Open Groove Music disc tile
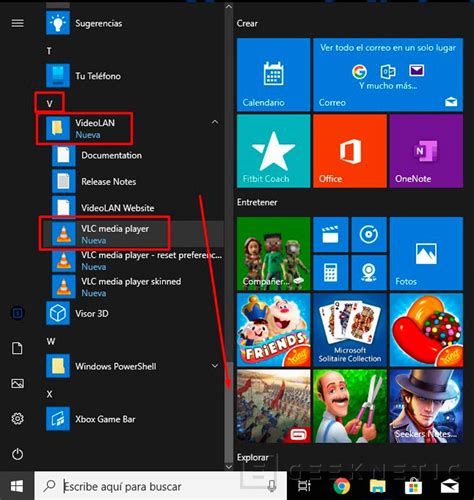This screenshot has width=474, height=500. click(x=369, y=234)
